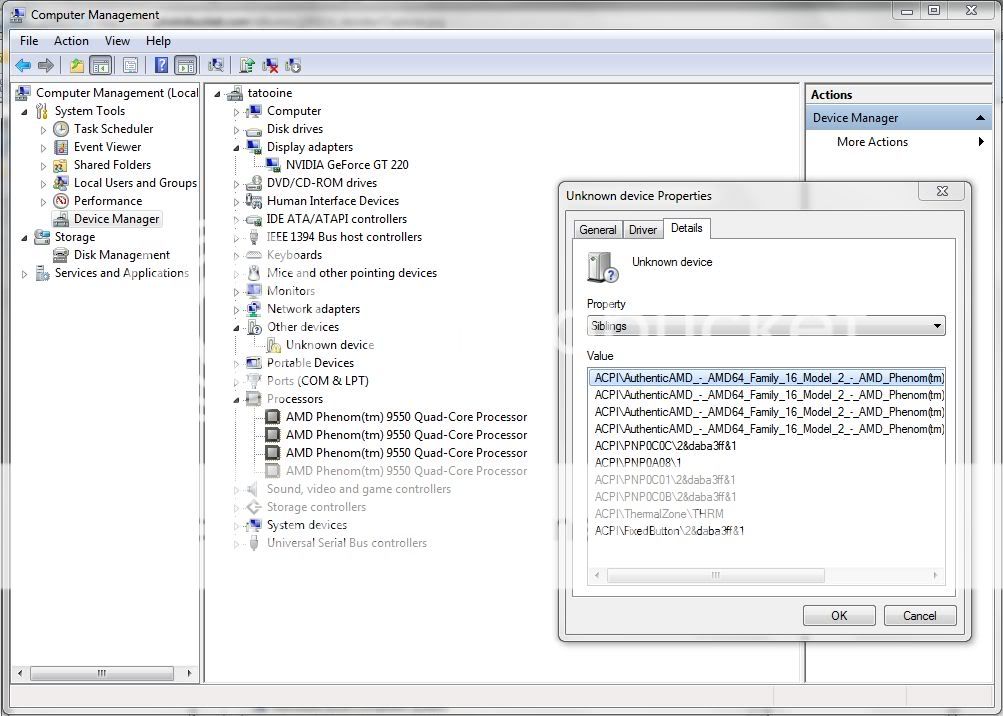Click the blue Help question mark icon
Viewport: 1003px width, 716px height.
click(161, 66)
